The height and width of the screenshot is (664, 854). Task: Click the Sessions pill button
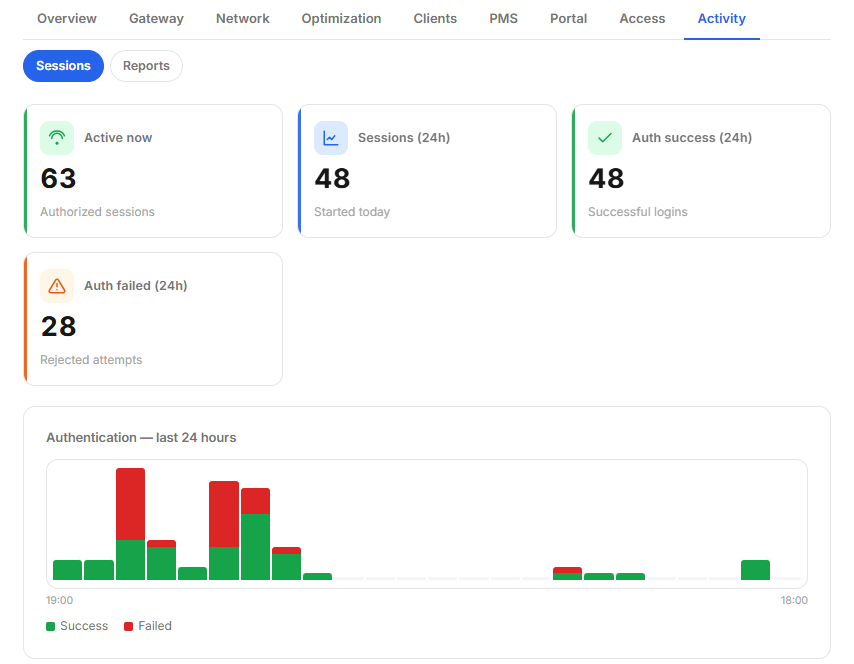click(x=63, y=66)
